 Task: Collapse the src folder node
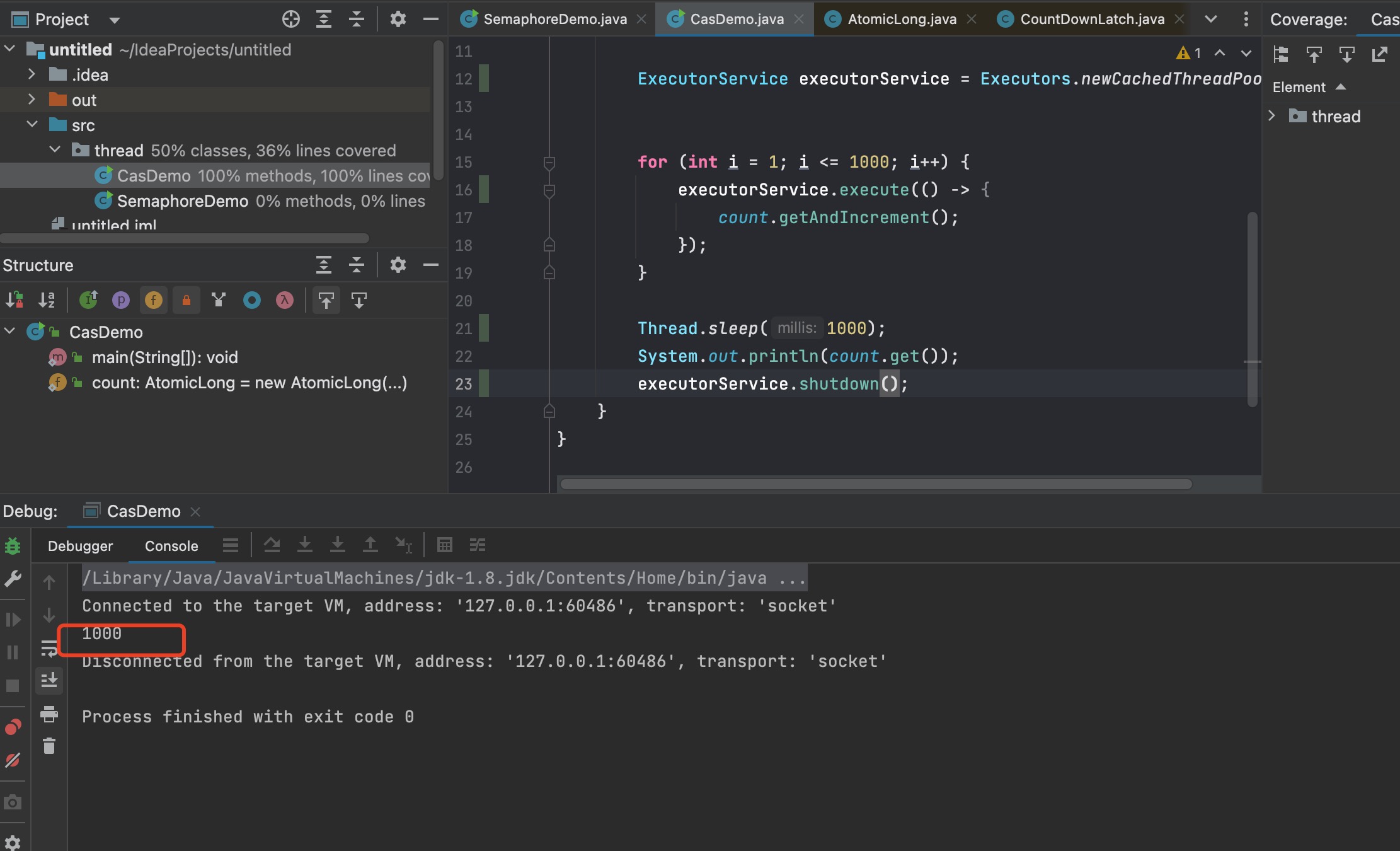32,125
